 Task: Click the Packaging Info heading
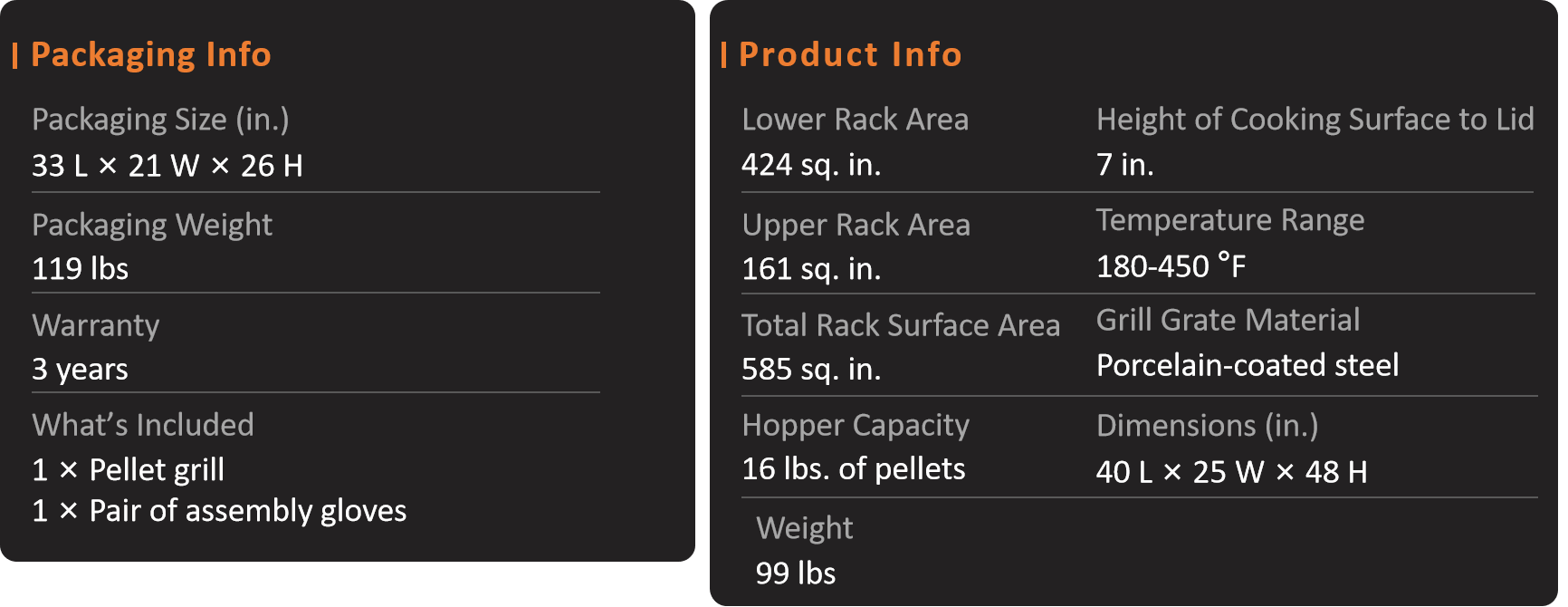click(151, 55)
